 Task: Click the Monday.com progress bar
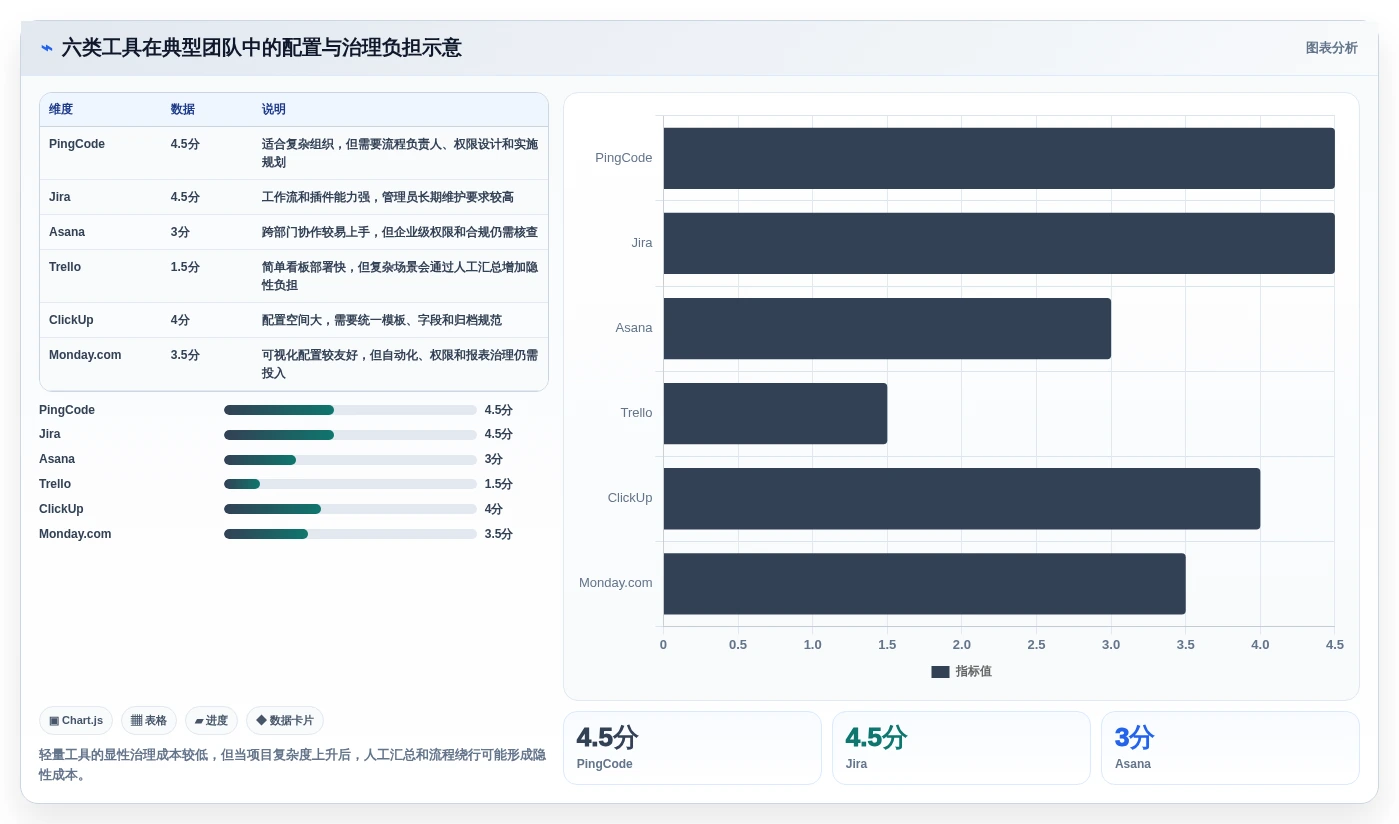(350, 534)
